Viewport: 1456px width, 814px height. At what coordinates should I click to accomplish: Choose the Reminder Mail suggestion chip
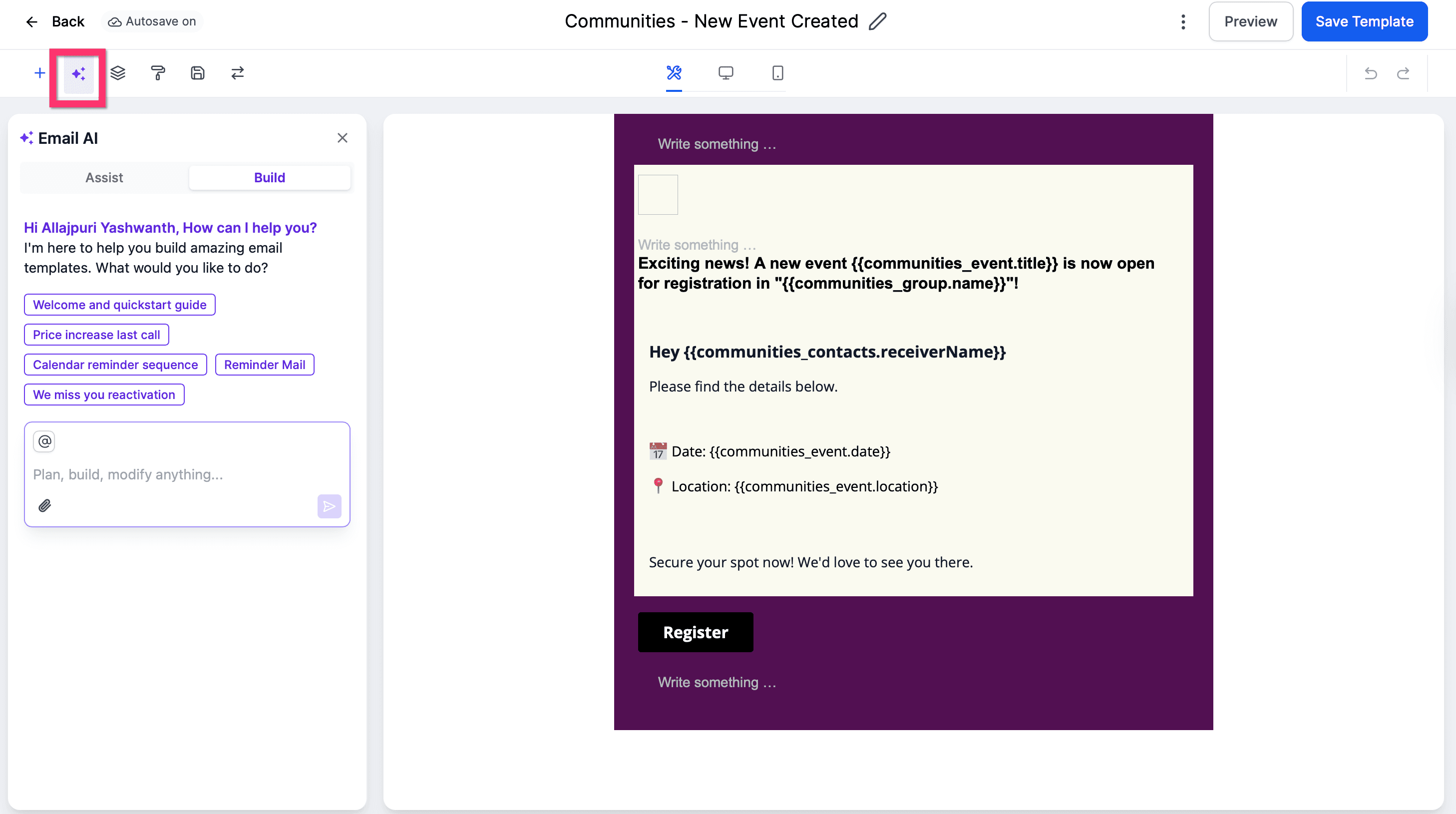265,365
